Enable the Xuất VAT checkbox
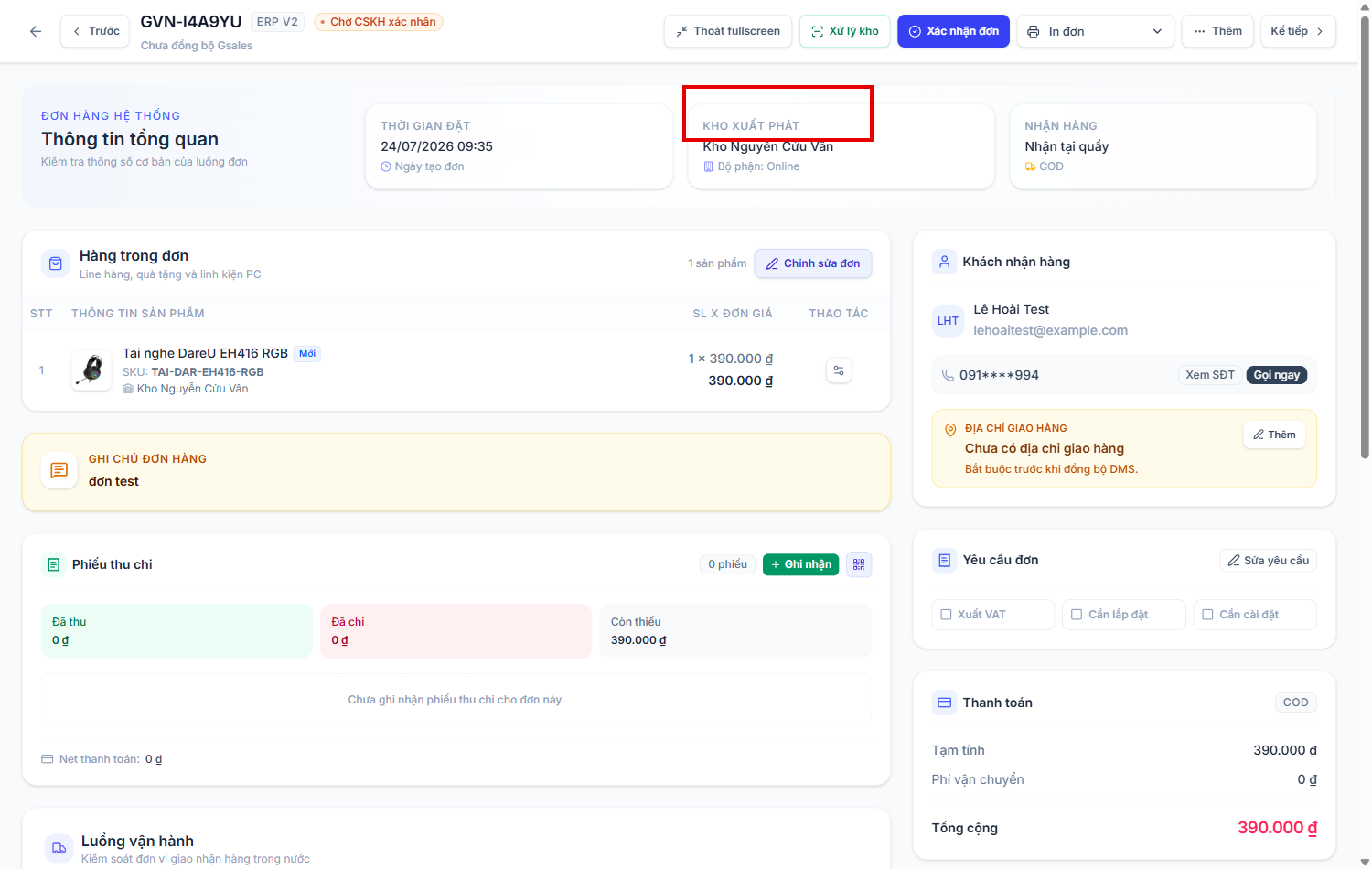1372x869 pixels. (x=947, y=615)
